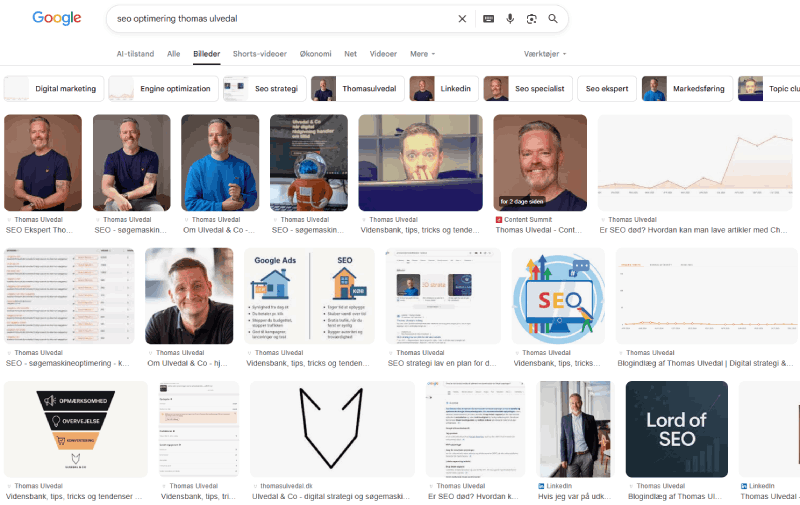Click the Content Summit favicon
Screen dimensions: 800x505
pyautogui.click(x=498, y=220)
